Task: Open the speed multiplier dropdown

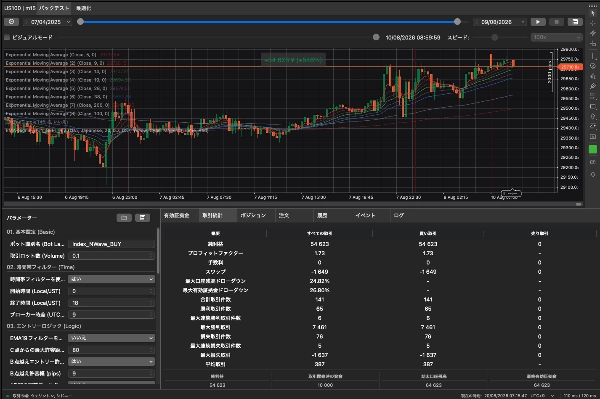Action: 556,37
